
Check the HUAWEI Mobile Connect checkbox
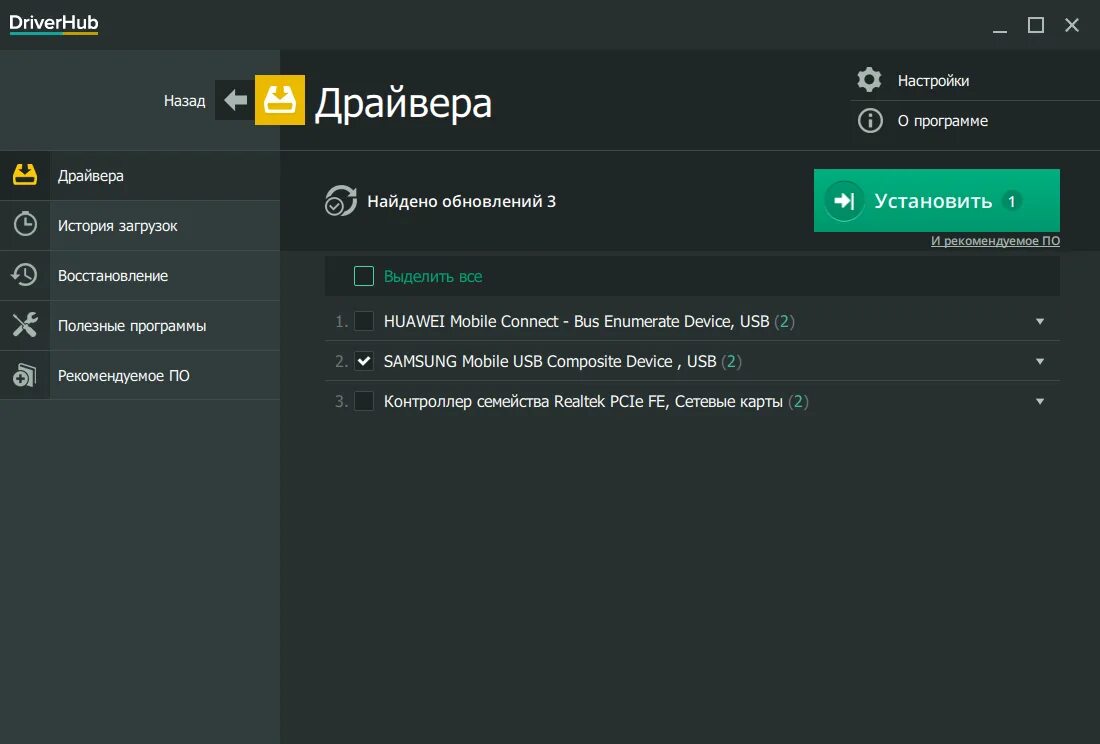click(x=363, y=320)
